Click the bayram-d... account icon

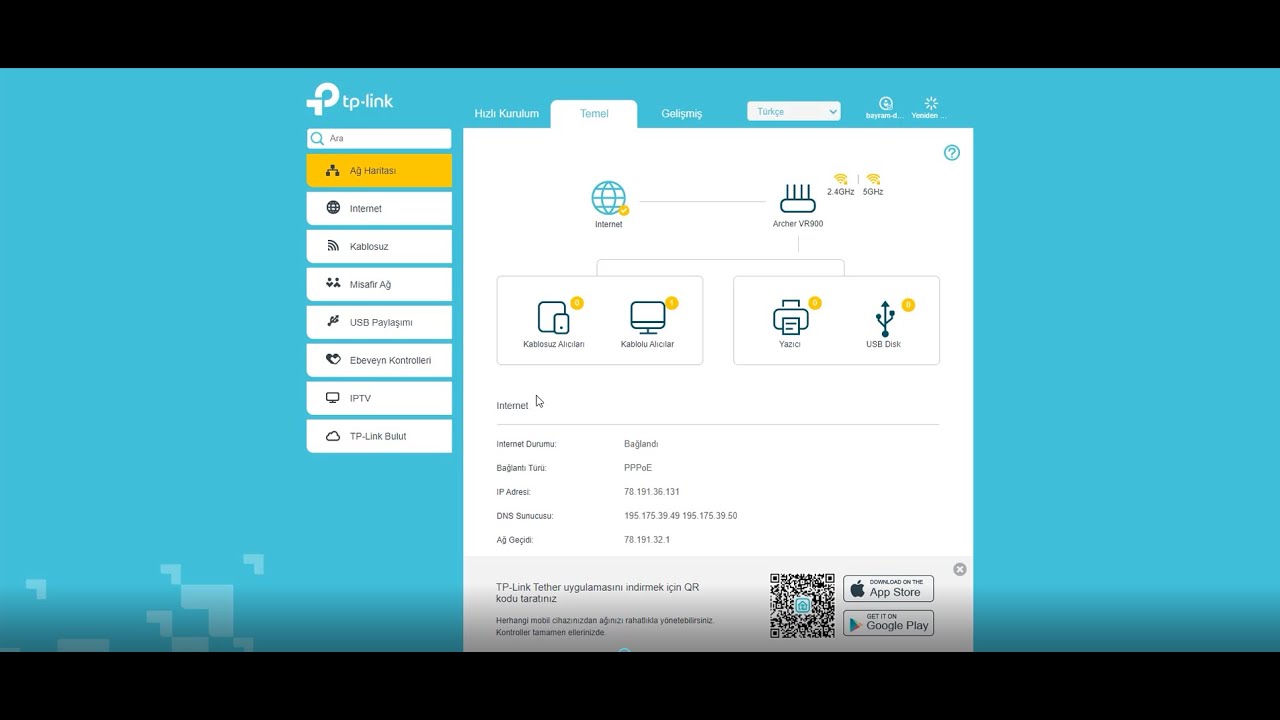pyautogui.click(x=885, y=104)
